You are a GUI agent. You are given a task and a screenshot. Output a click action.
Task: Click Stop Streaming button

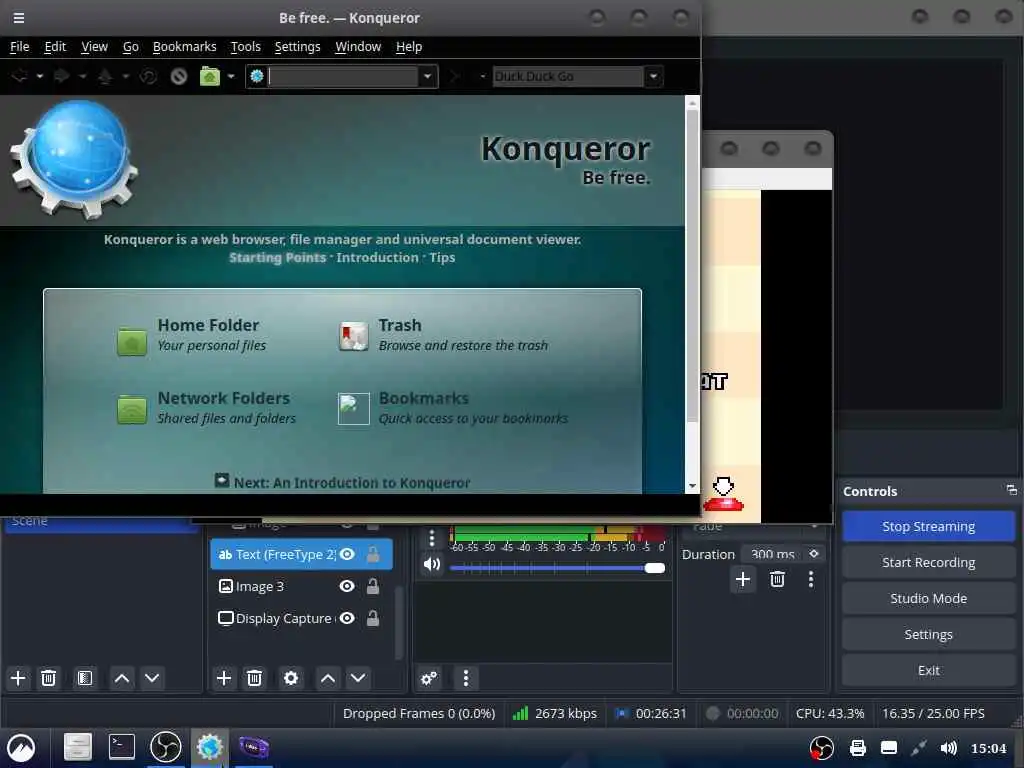[x=928, y=526]
